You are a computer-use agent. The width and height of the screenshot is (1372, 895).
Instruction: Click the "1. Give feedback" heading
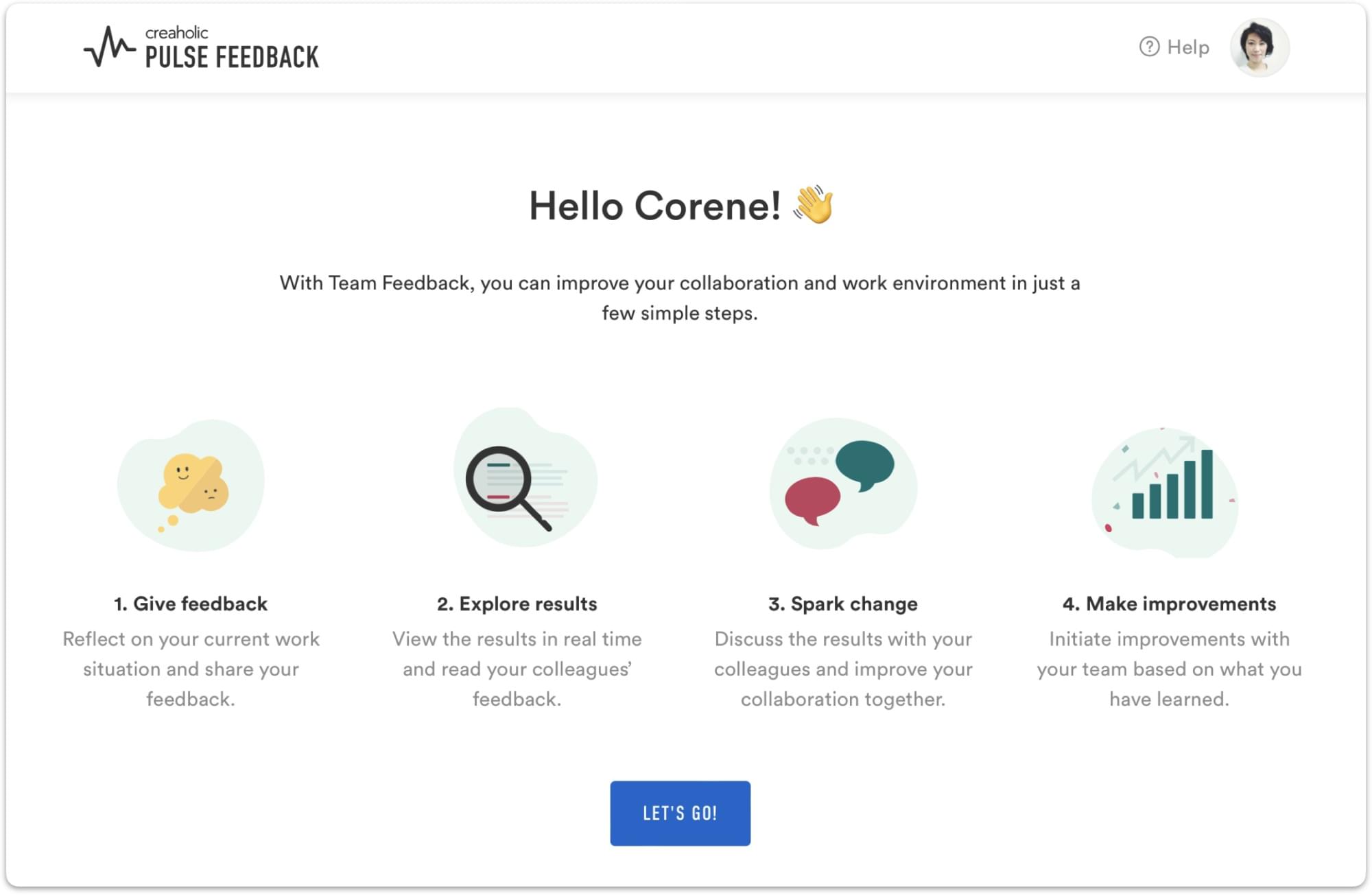pyautogui.click(x=191, y=604)
